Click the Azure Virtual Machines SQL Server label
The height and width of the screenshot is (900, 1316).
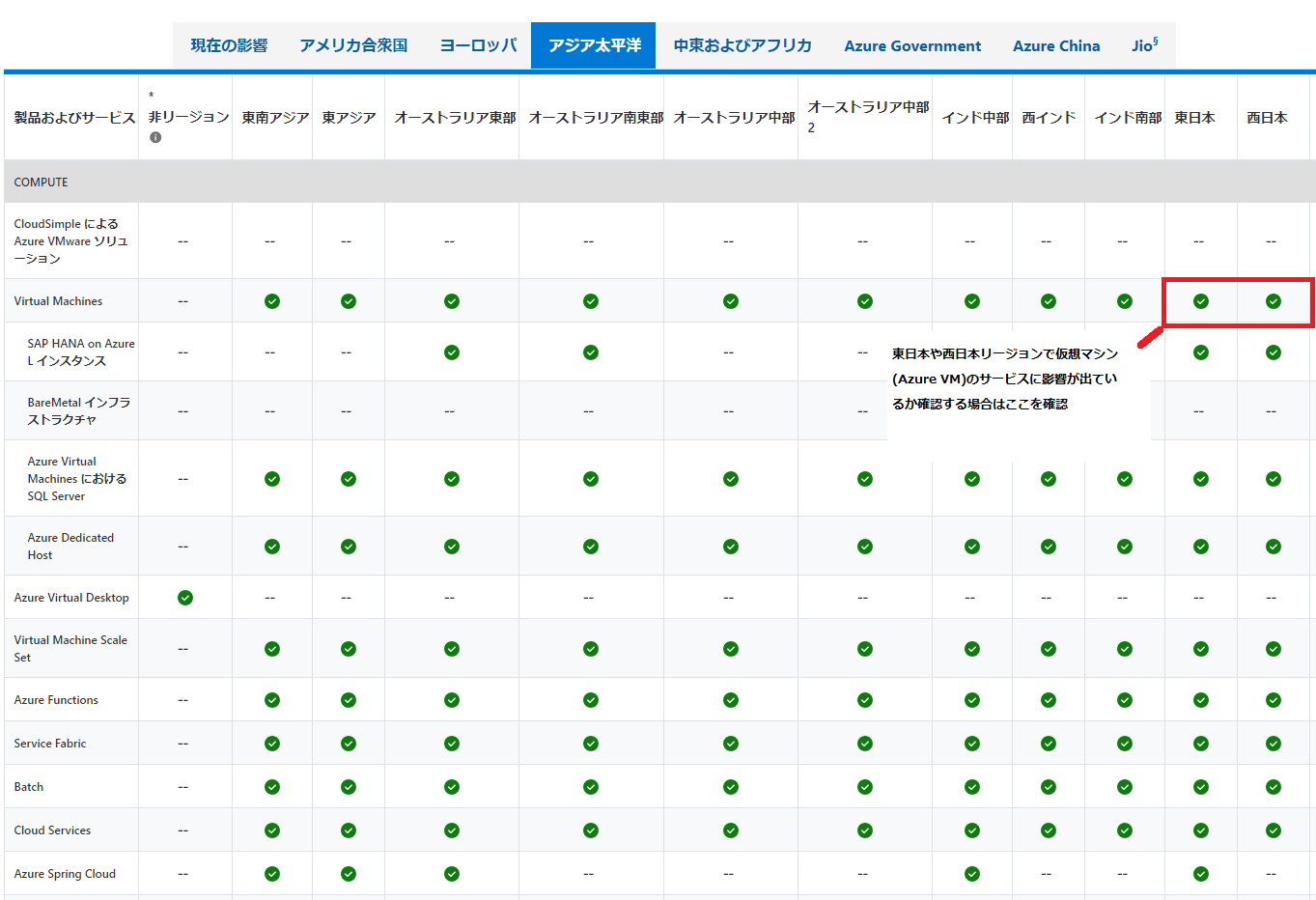pos(77,479)
